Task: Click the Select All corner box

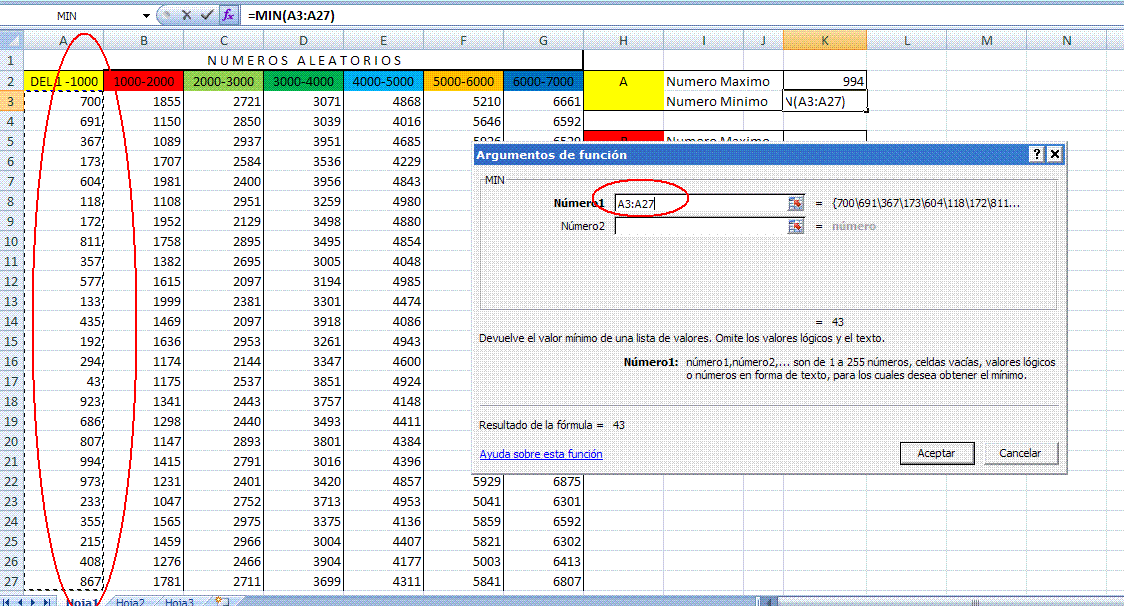Action: (x=11, y=40)
